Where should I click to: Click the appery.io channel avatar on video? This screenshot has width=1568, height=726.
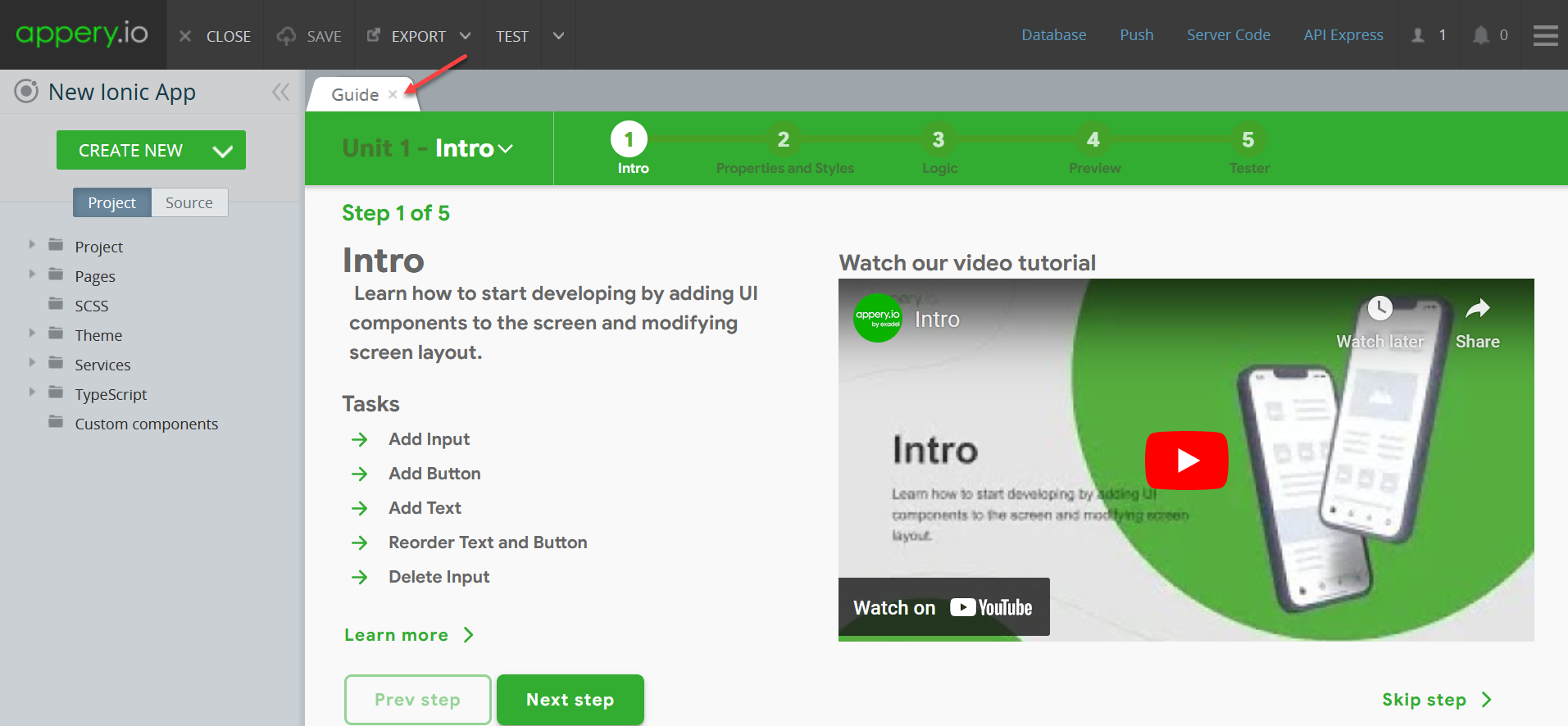878,318
